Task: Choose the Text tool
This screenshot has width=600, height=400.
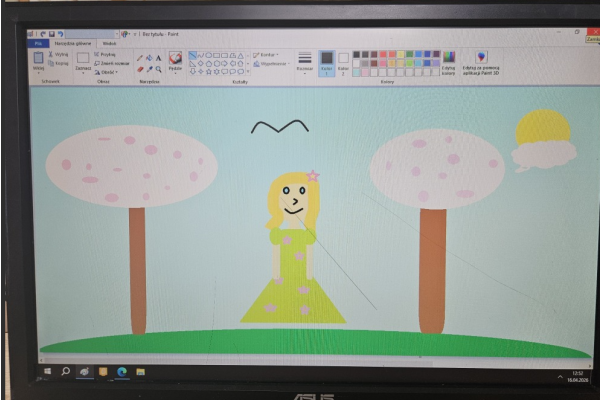Action: [158, 58]
